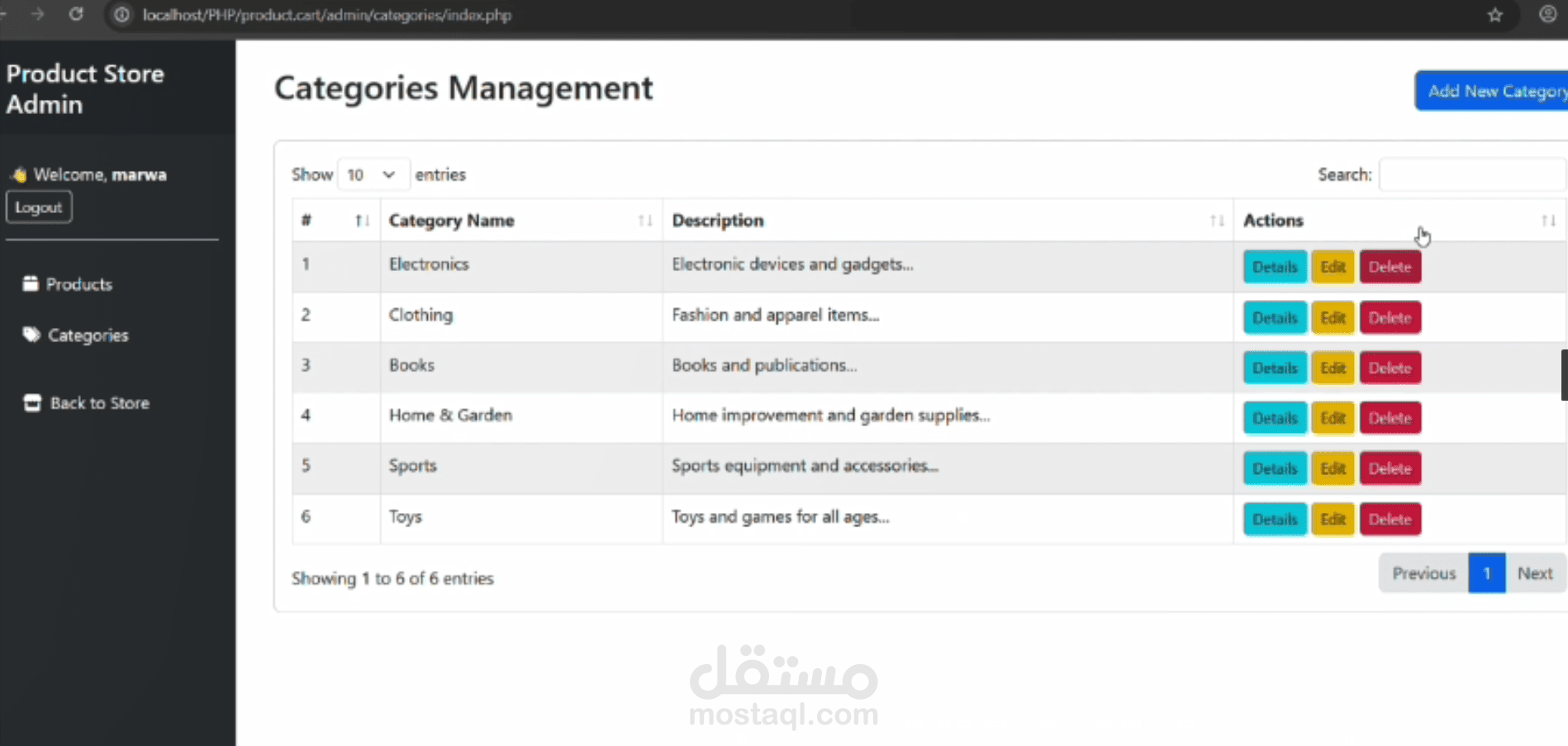Viewport: 1568px width, 746px height.
Task: Open the Products menu item
Action: point(78,284)
